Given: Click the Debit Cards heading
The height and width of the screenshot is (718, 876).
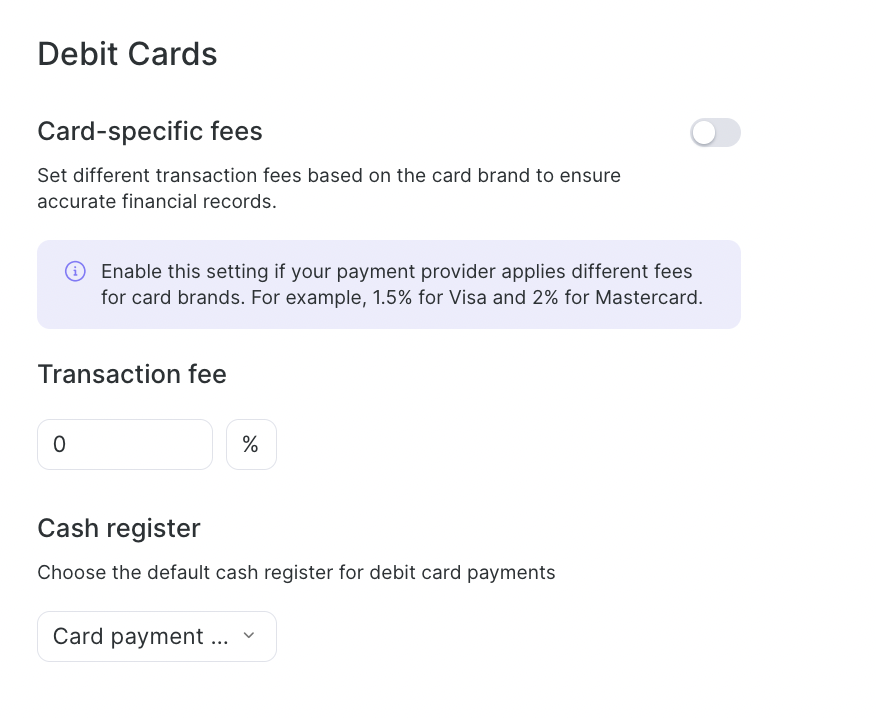Looking at the screenshot, I should click(127, 54).
